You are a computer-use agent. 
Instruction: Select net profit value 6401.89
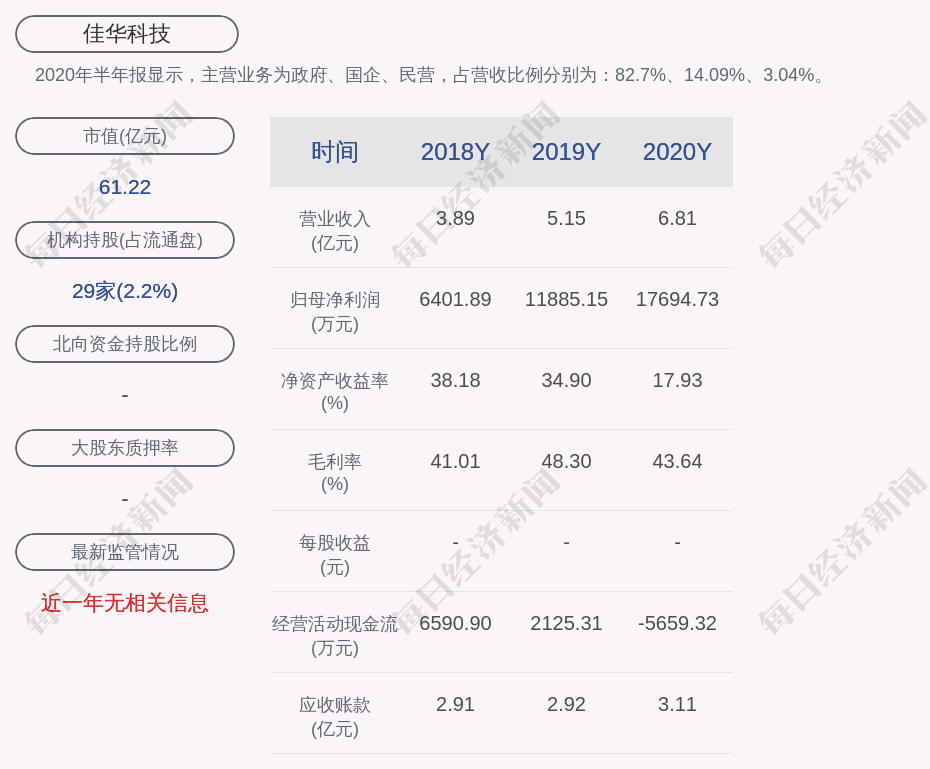[x=455, y=299]
